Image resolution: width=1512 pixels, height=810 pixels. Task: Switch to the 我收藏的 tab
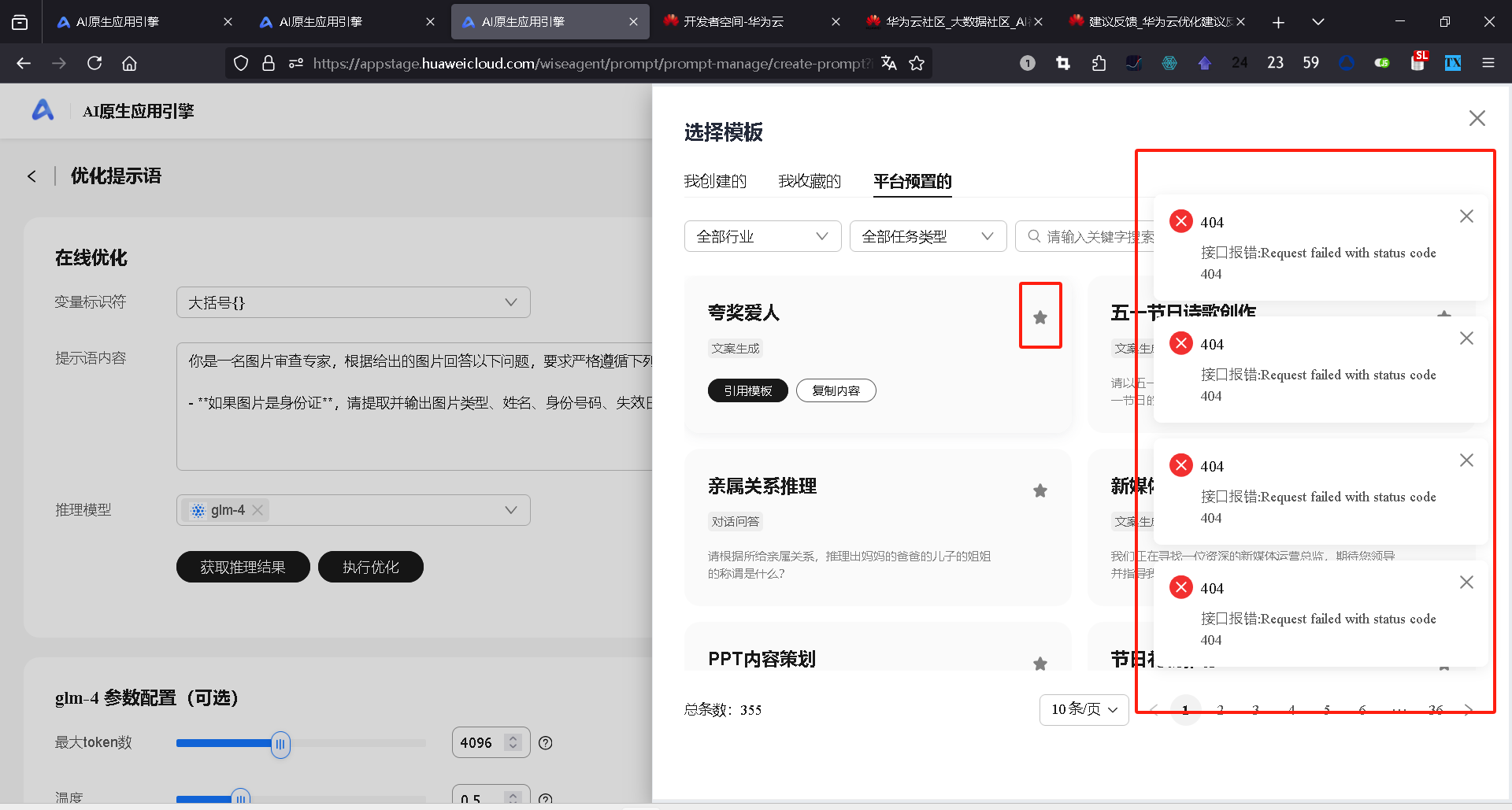pyautogui.click(x=810, y=181)
